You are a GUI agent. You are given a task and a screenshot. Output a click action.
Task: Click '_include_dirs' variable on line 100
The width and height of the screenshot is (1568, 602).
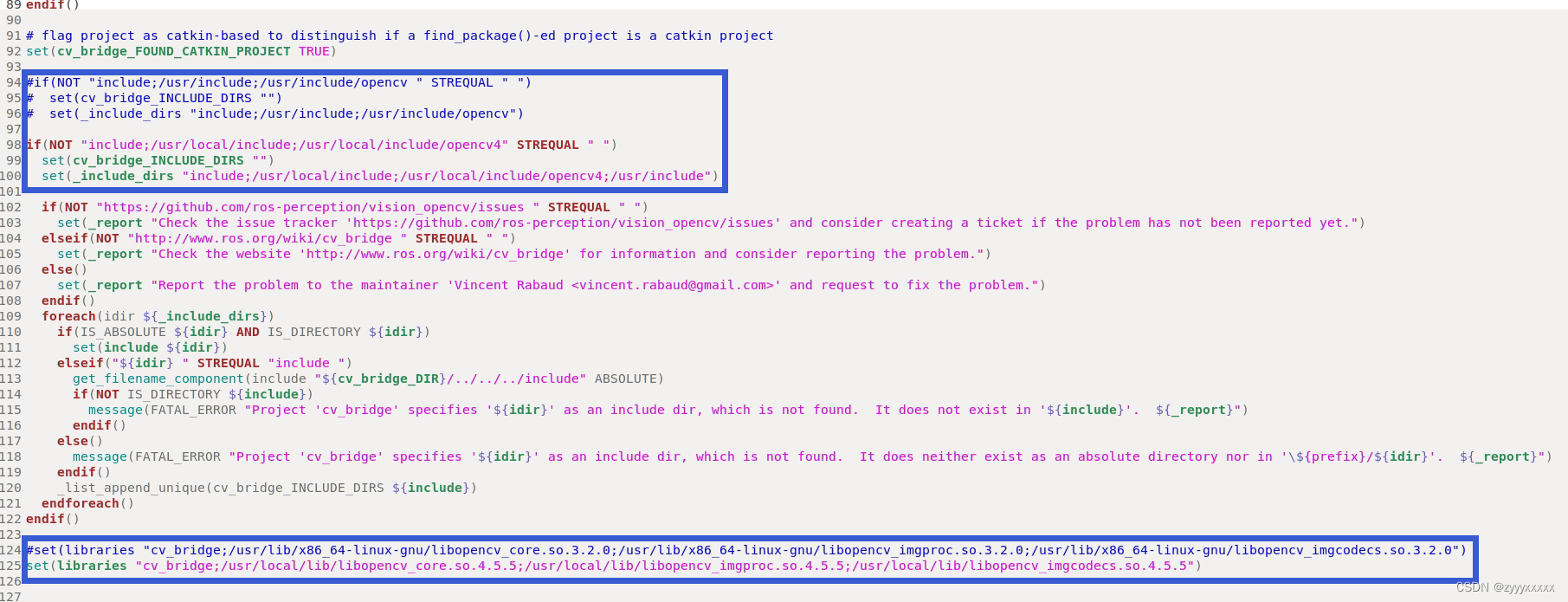tap(123, 176)
